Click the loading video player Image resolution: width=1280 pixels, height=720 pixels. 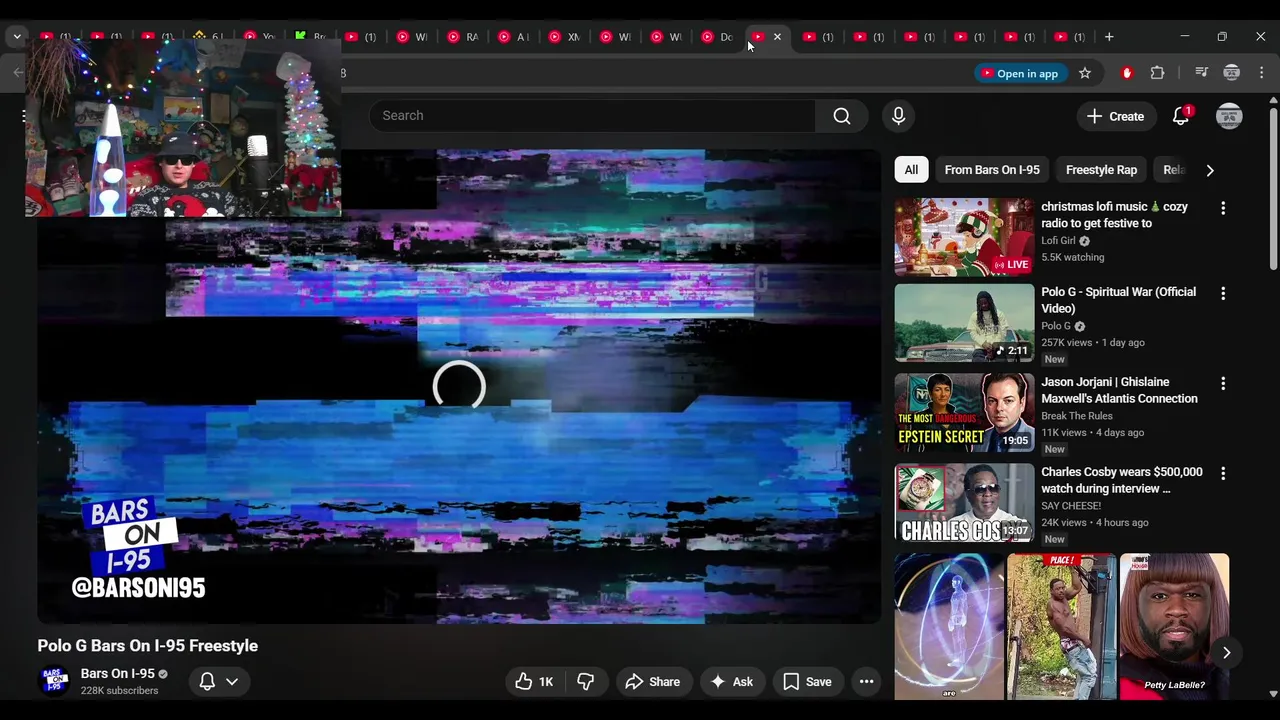459,386
